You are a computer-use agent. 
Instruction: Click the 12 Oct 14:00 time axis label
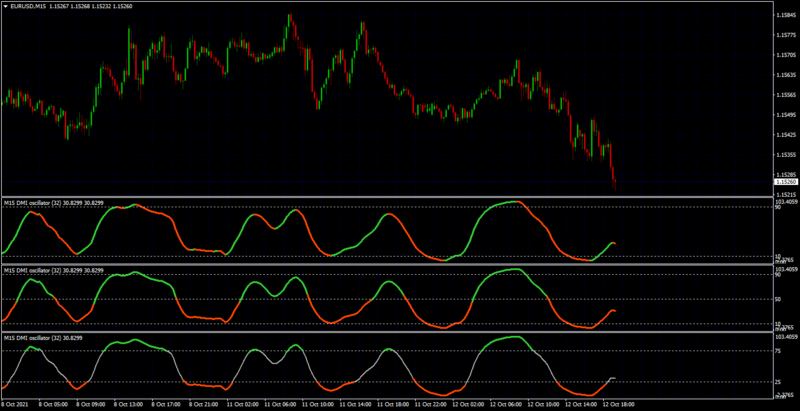point(583,404)
